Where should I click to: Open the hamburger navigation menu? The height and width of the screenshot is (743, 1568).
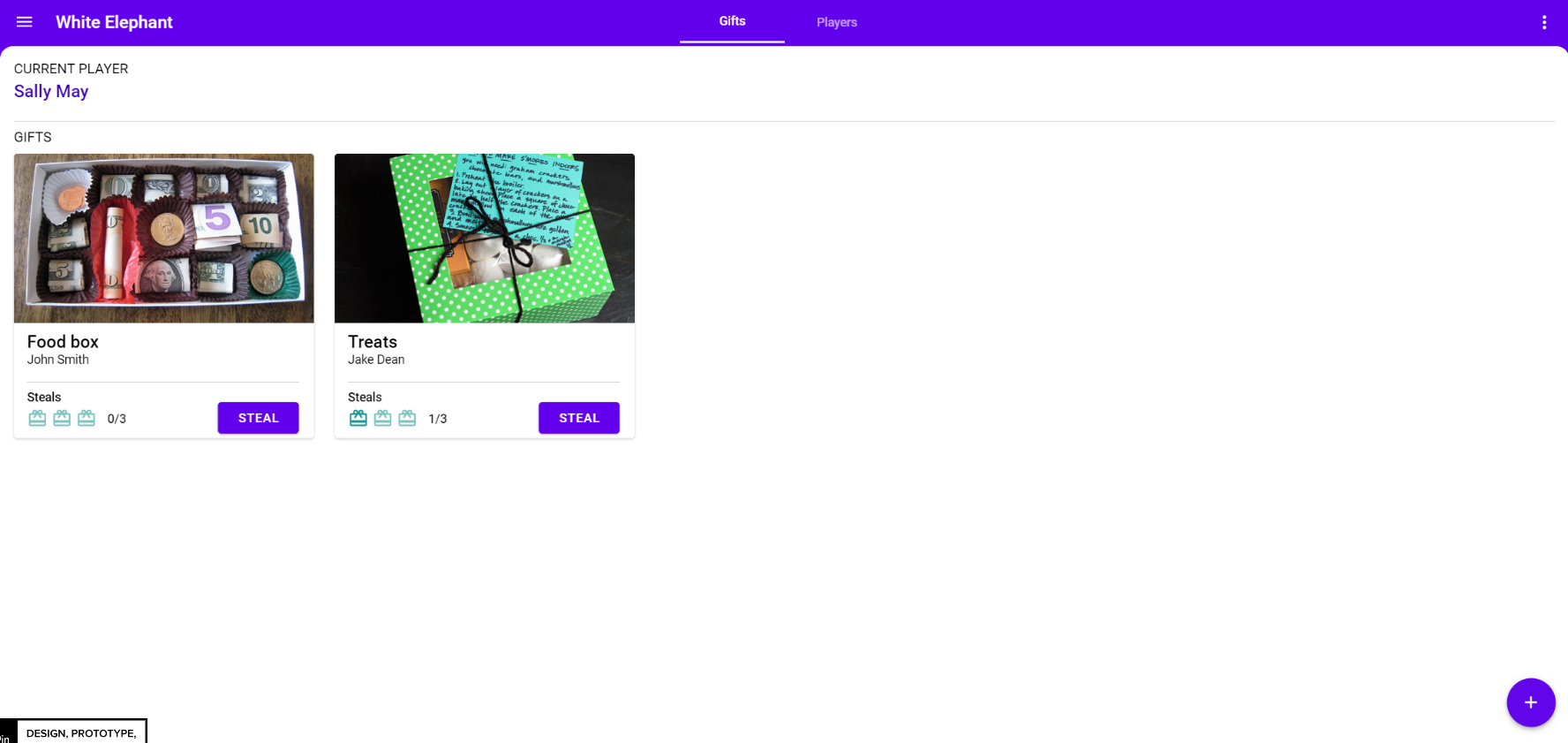tap(25, 22)
